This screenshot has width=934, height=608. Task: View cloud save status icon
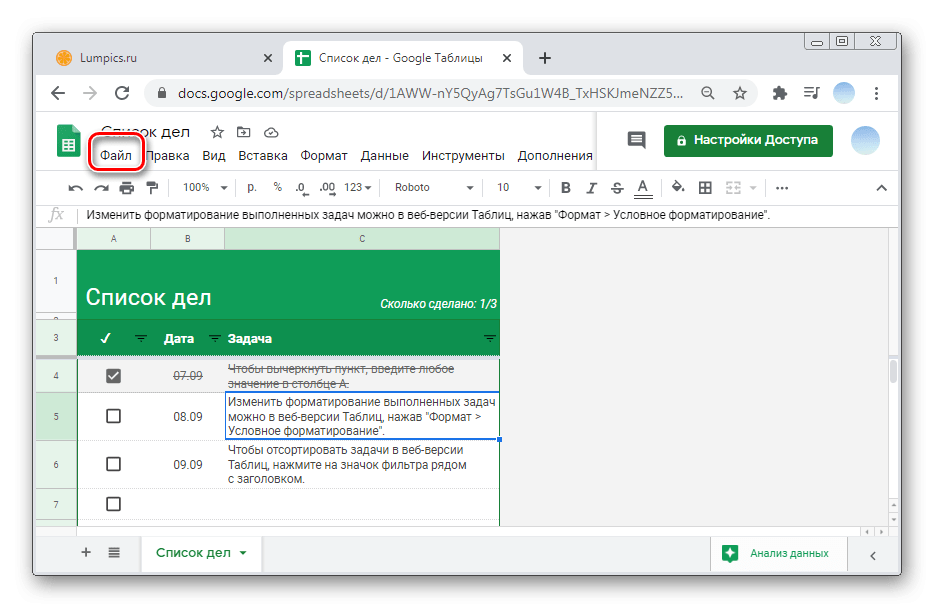[271, 132]
